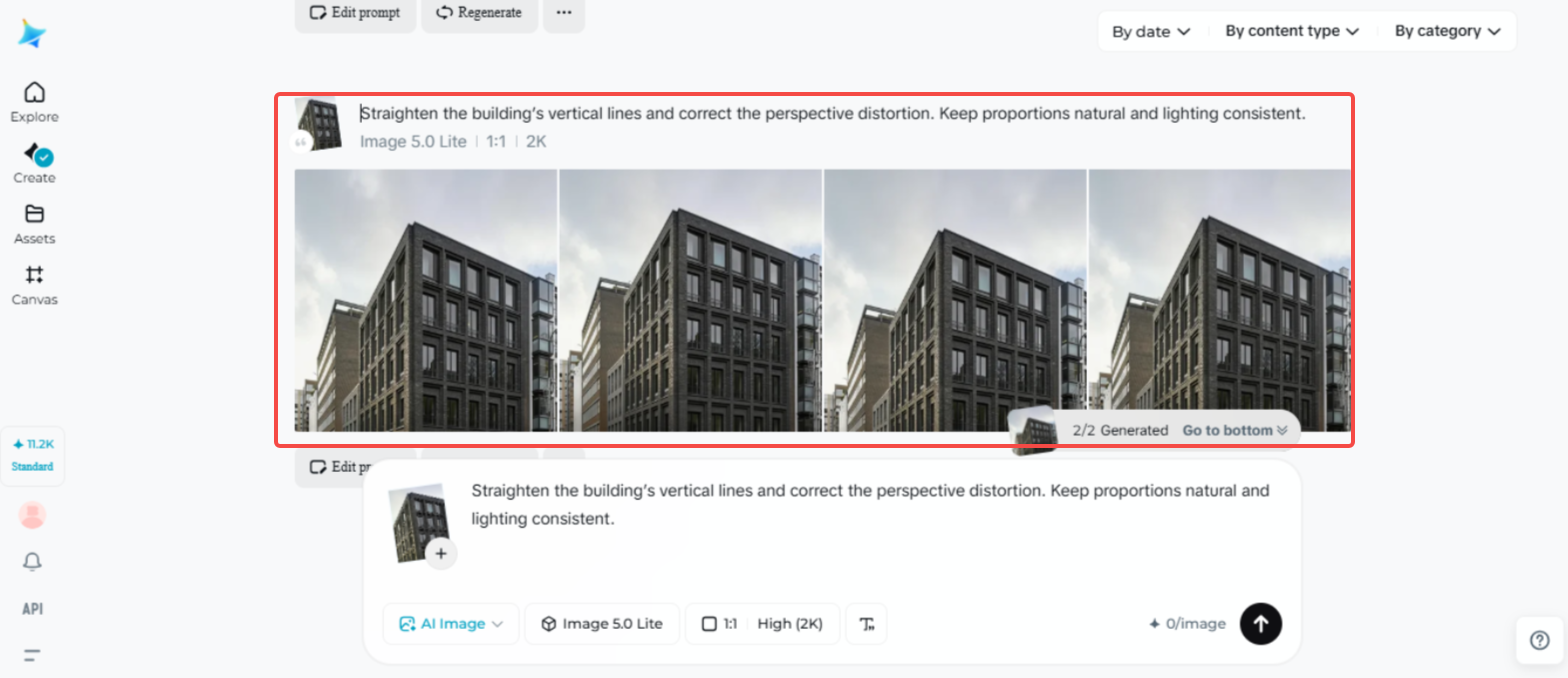Open the Create section
This screenshot has height=678, width=1568.
click(x=34, y=163)
